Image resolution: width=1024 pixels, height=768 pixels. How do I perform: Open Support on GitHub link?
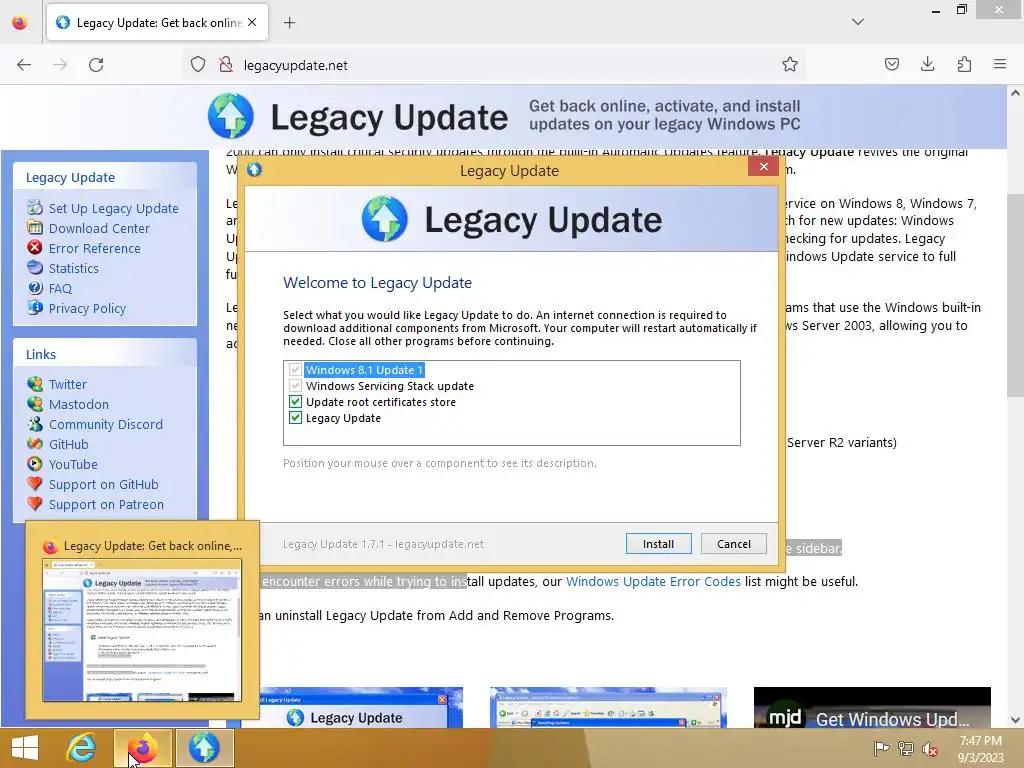coord(104,485)
